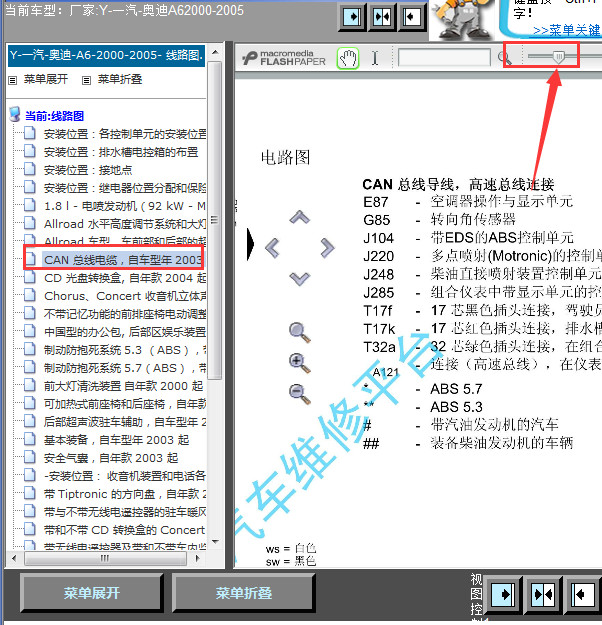Viewport: 602px width, 625px height.
Task: Click the zoom out magnifier minus icon
Action: [300, 394]
